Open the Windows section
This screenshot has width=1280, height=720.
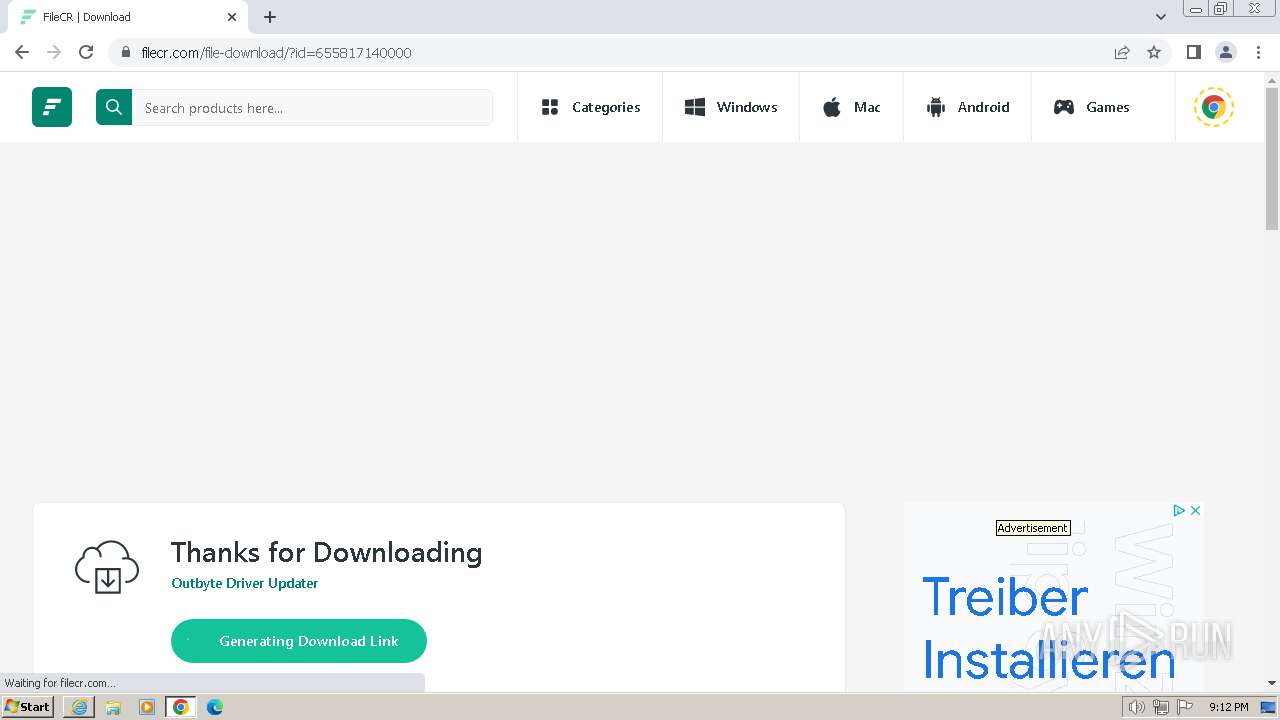click(x=731, y=107)
